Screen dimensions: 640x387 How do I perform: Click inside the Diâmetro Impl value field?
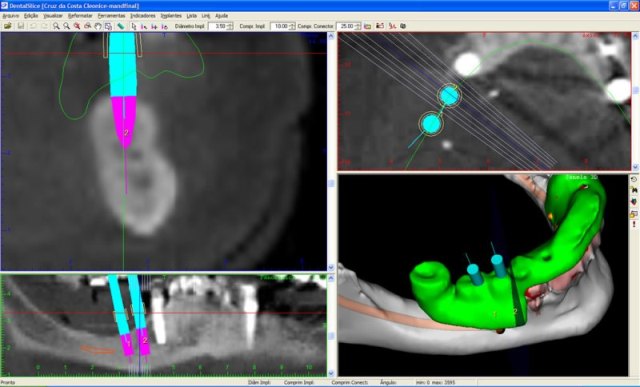point(218,26)
